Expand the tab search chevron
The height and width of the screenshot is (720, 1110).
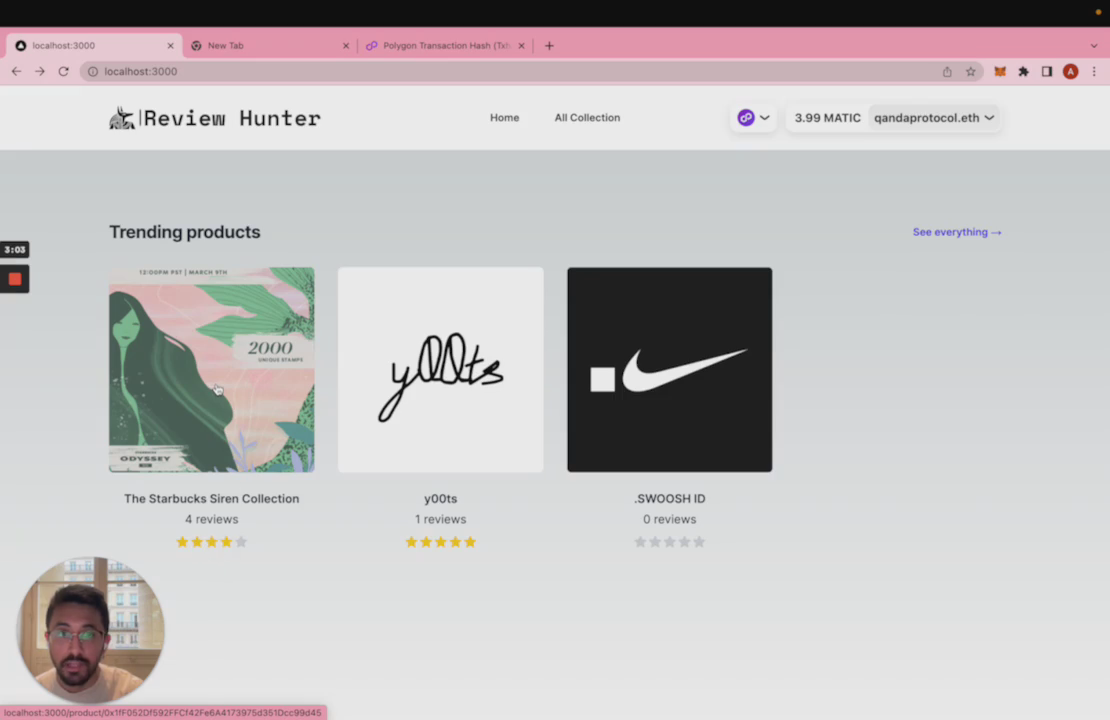[x=1094, y=45]
